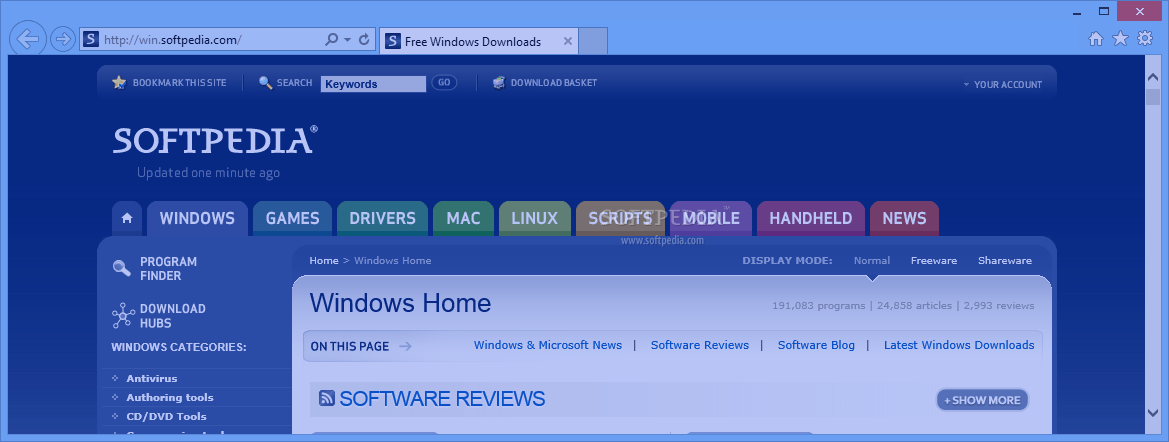
Task: Switch to the WINDOWS section tab
Action: point(198,218)
